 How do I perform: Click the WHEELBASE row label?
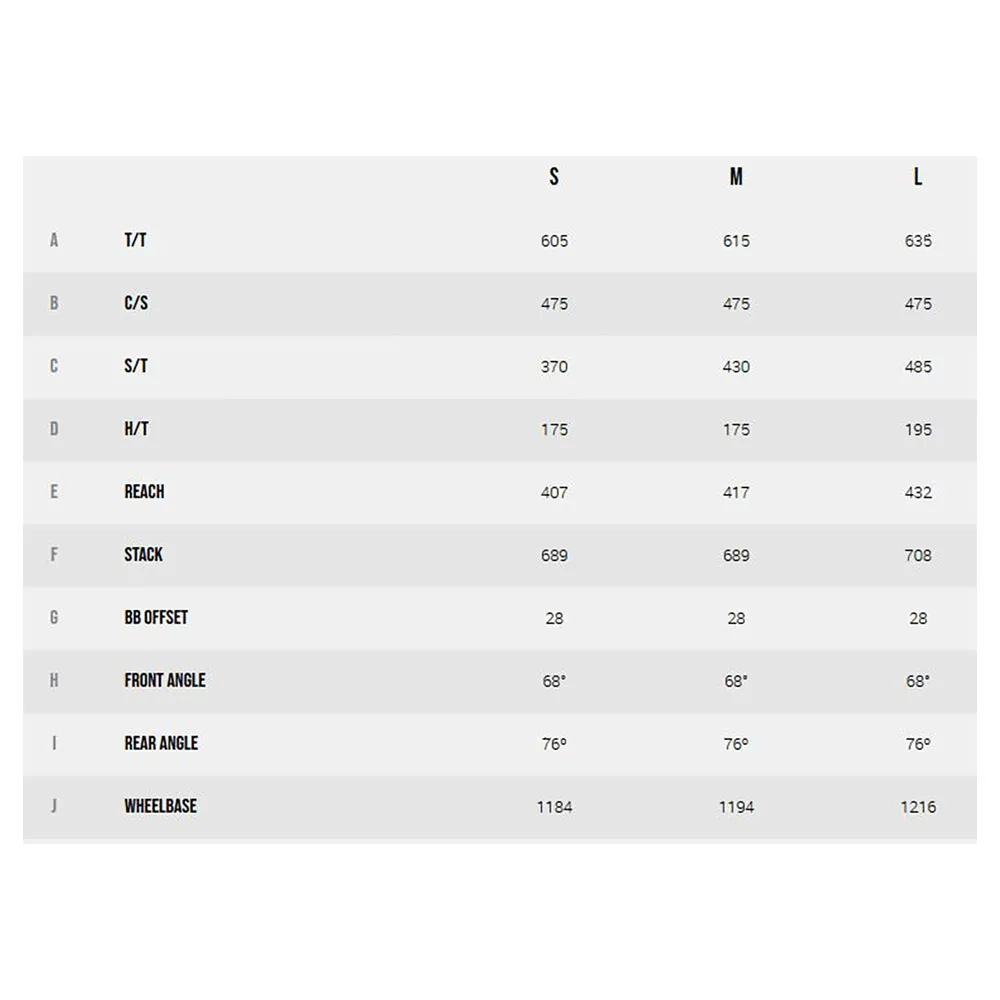tap(161, 806)
